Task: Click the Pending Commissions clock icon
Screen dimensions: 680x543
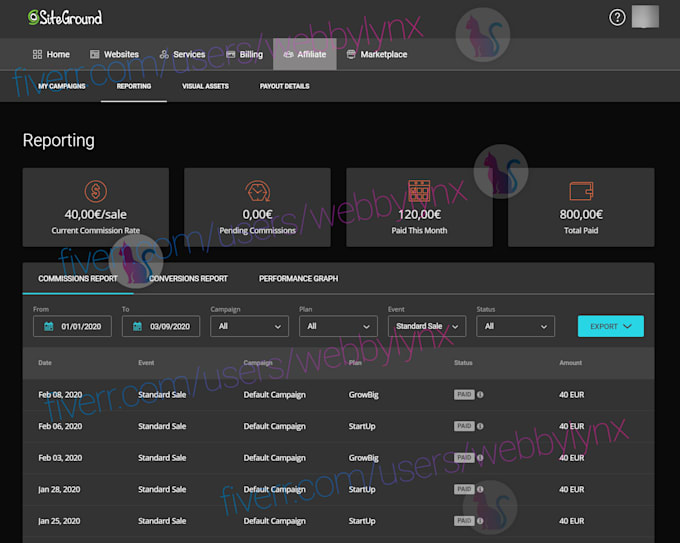Action: [x=258, y=191]
